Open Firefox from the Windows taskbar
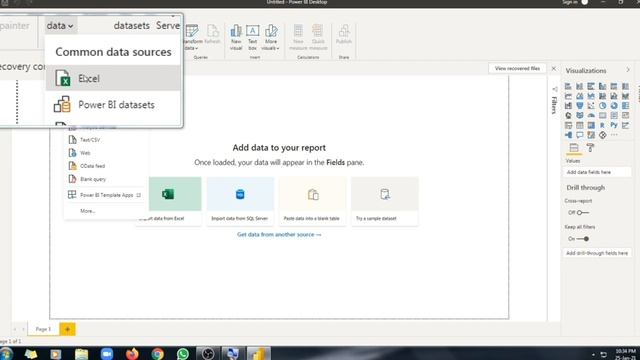 coord(132,353)
